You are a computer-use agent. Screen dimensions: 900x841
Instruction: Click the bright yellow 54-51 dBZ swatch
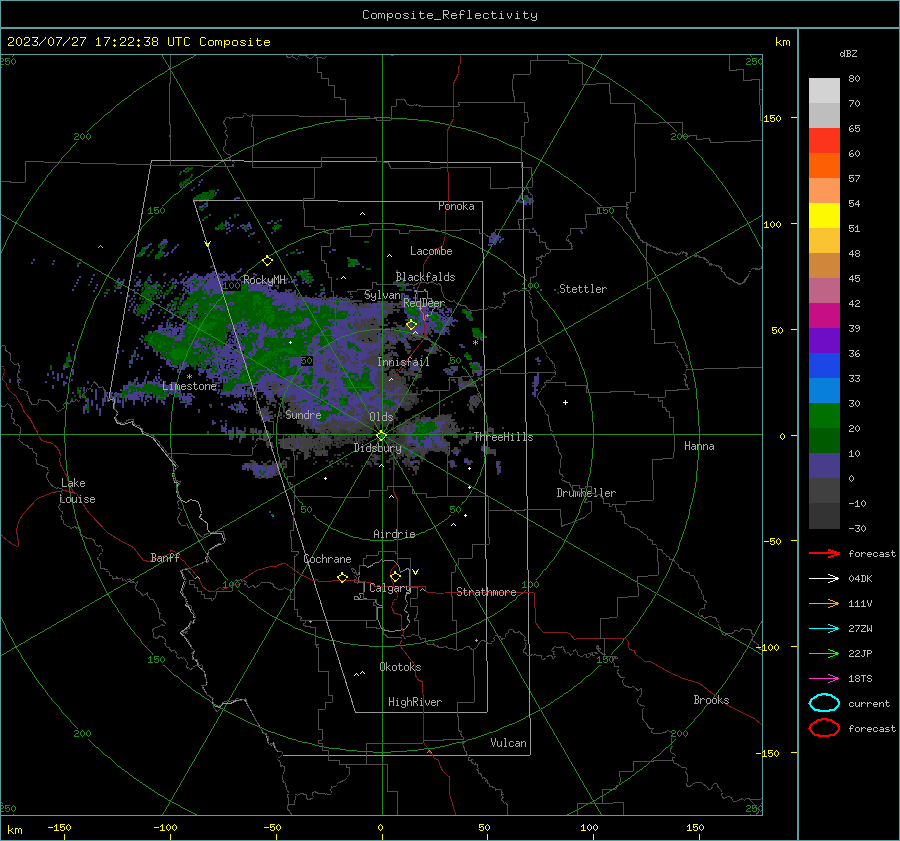(824, 216)
